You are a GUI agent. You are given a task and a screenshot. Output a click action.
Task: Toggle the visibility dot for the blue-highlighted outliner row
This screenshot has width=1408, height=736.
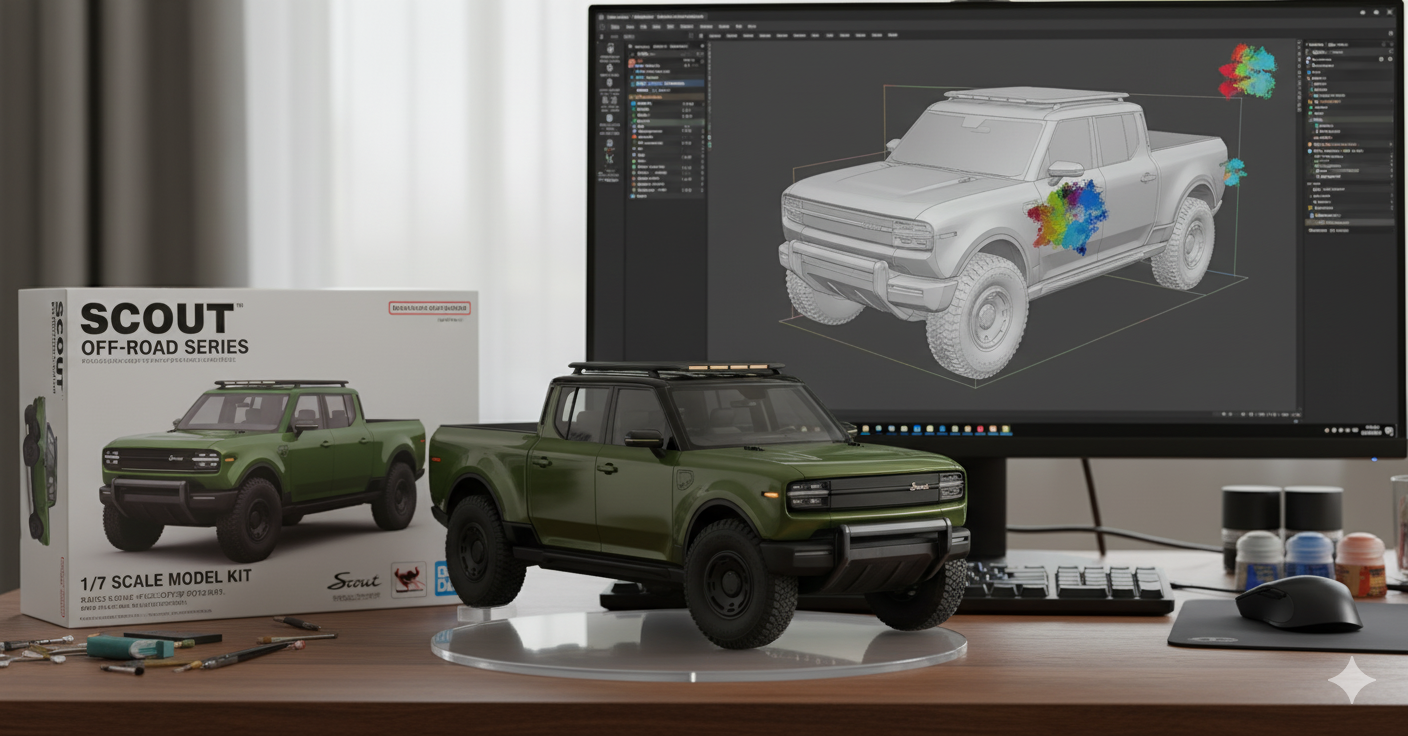pos(699,84)
